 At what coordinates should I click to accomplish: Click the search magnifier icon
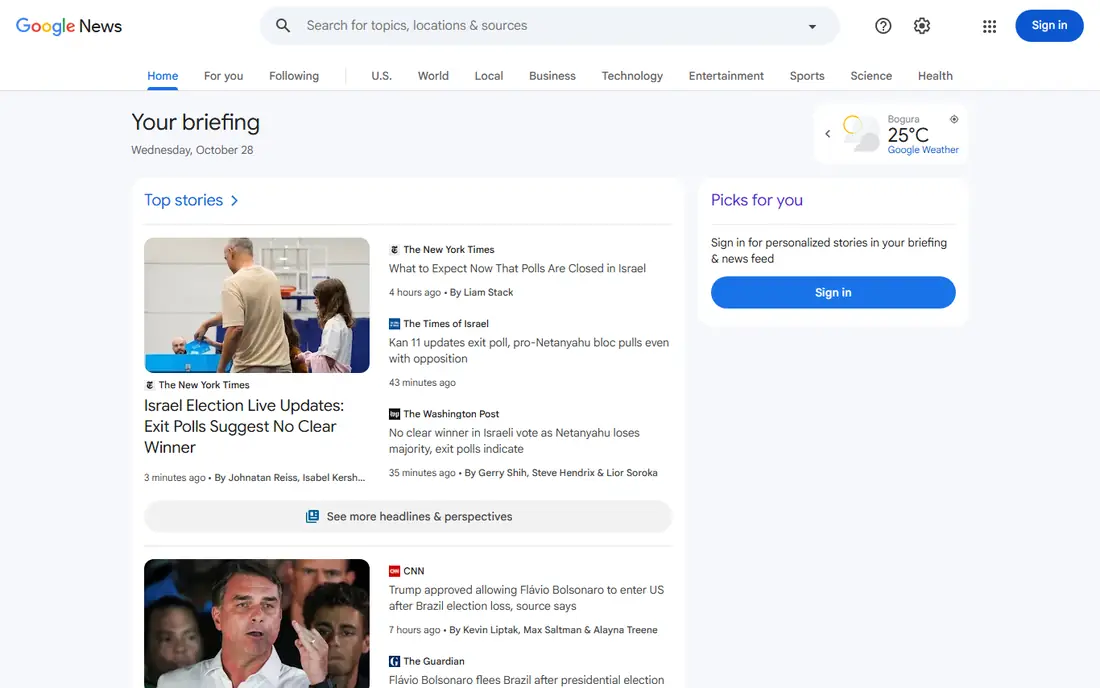[x=283, y=25]
